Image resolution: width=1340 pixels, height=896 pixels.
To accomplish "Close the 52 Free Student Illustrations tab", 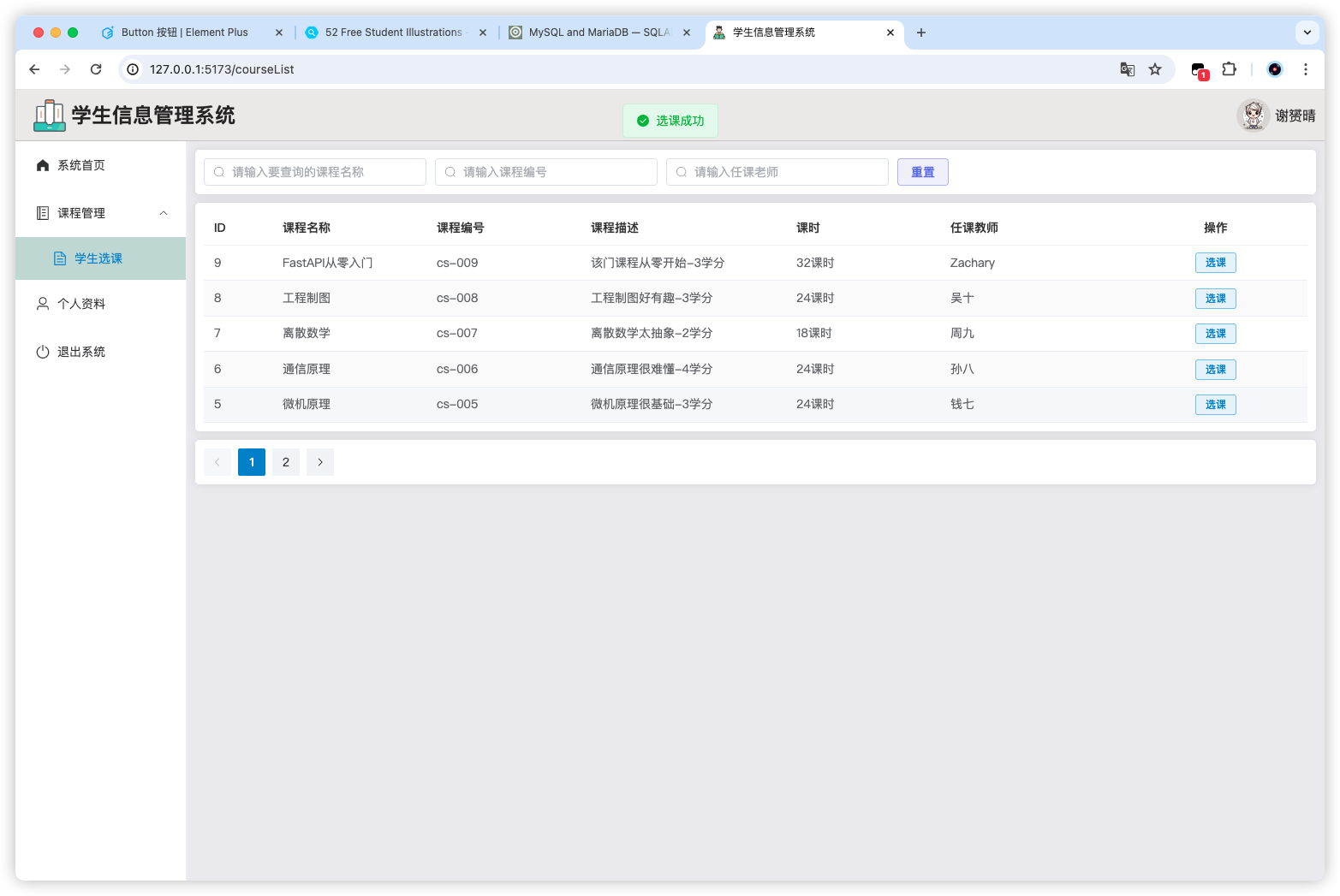I will coord(483,33).
